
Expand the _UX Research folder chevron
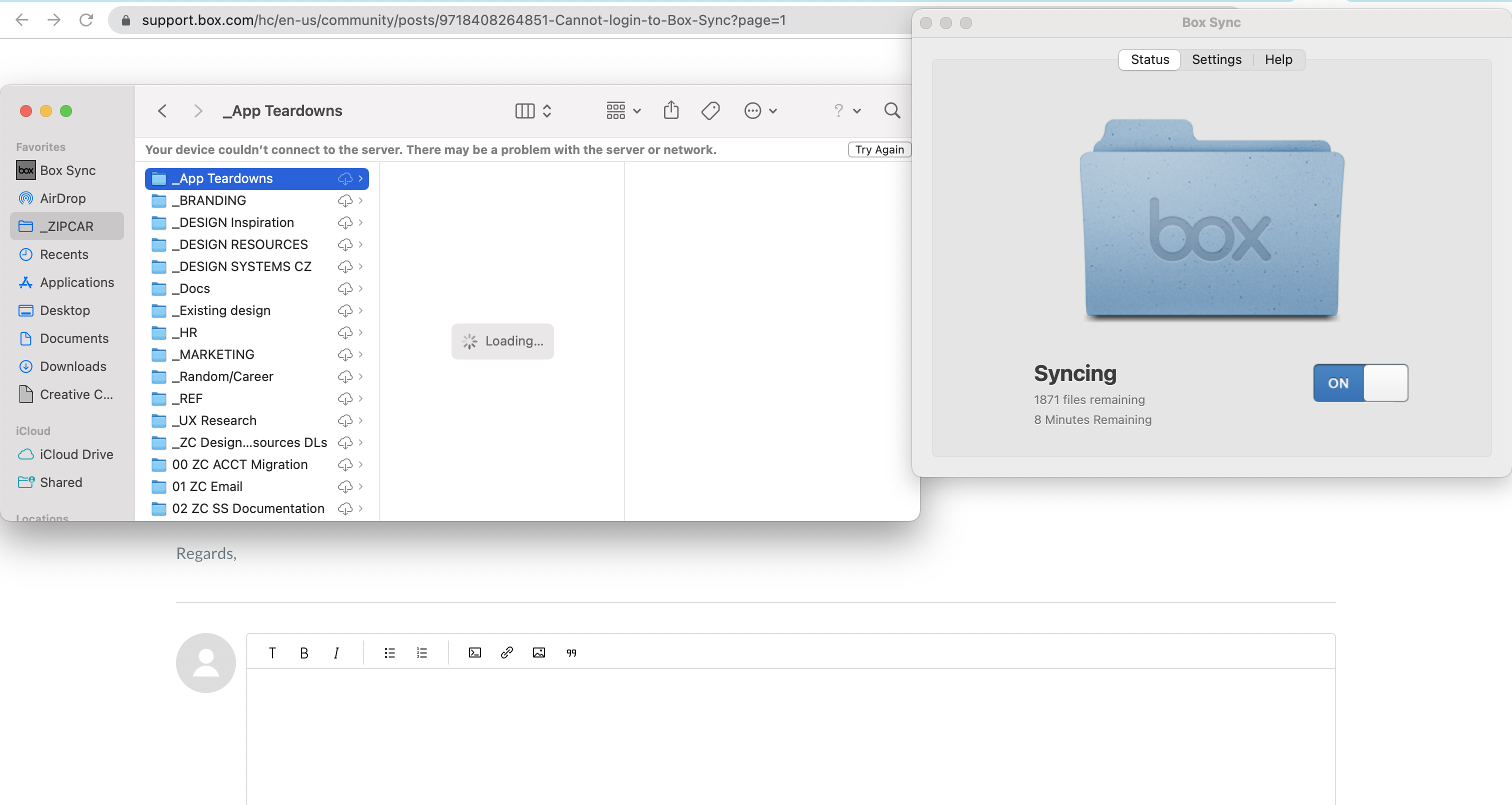360,420
